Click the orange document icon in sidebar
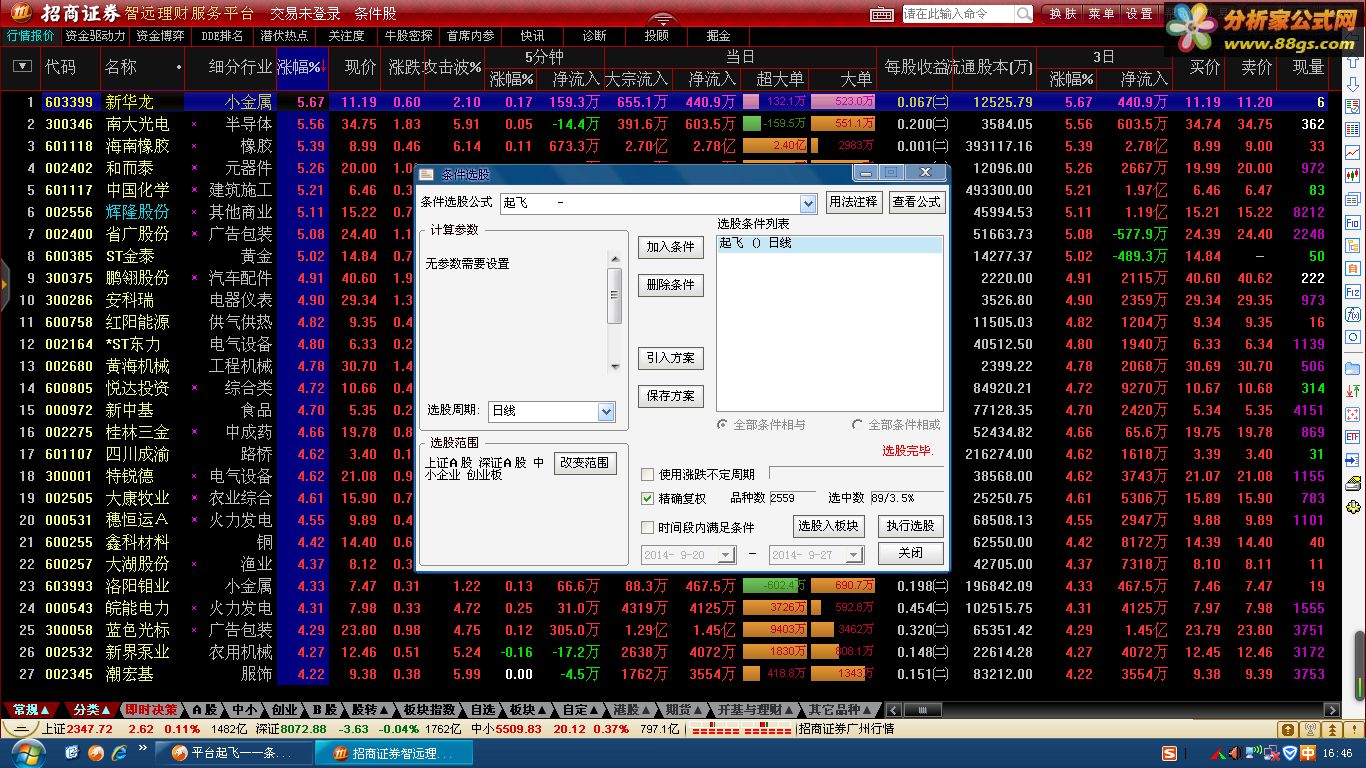The height and width of the screenshot is (768, 1366). [1353, 268]
